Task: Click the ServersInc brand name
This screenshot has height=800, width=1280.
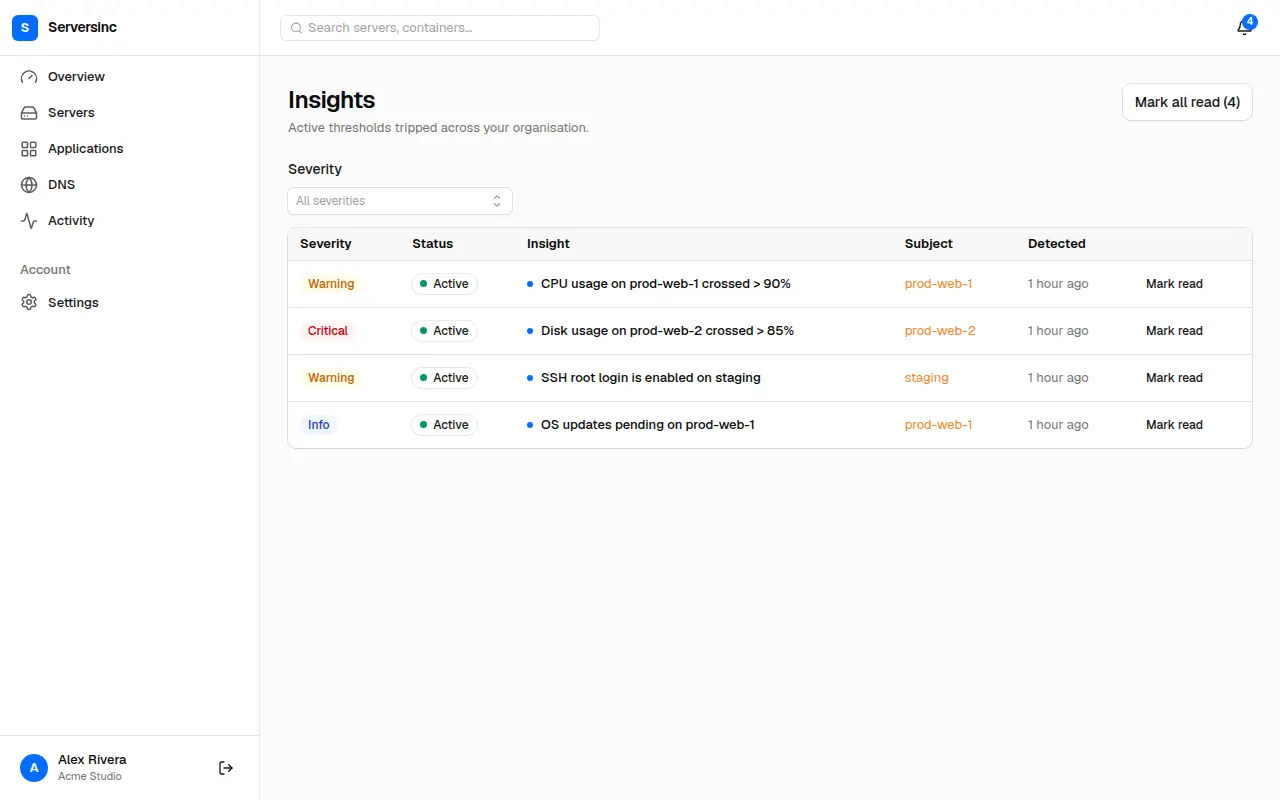Action: click(x=82, y=28)
